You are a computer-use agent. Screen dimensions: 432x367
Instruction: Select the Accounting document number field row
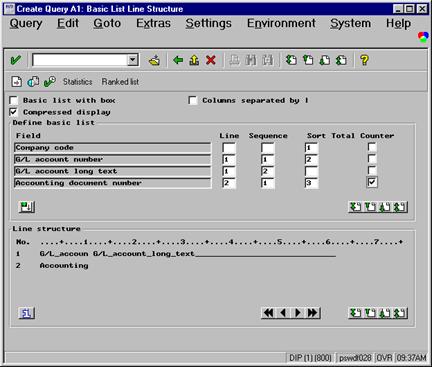click(x=113, y=183)
